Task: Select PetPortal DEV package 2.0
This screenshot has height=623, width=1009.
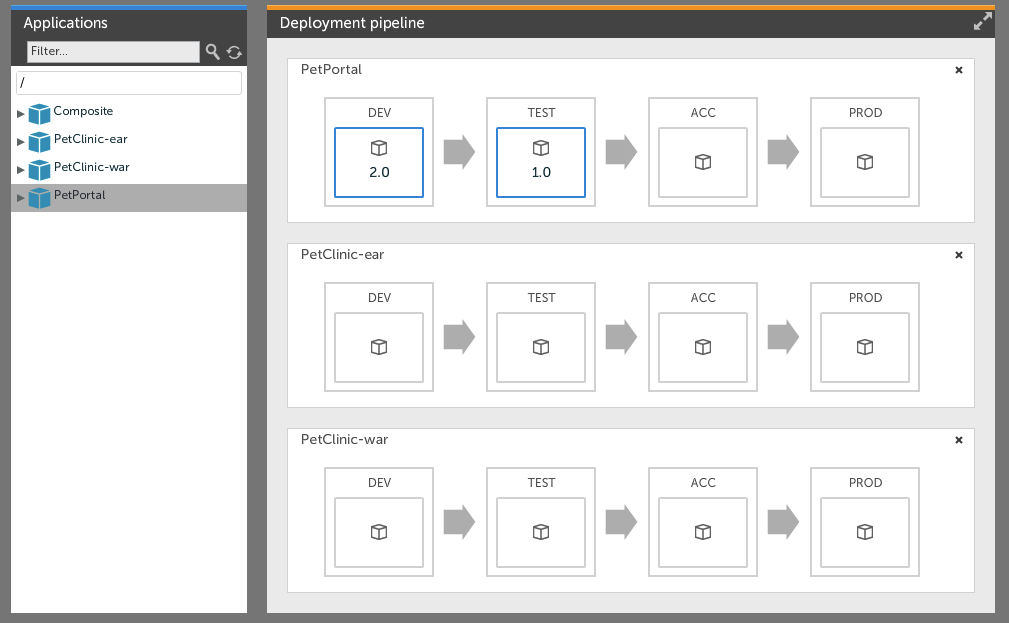Action: pos(379,162)
